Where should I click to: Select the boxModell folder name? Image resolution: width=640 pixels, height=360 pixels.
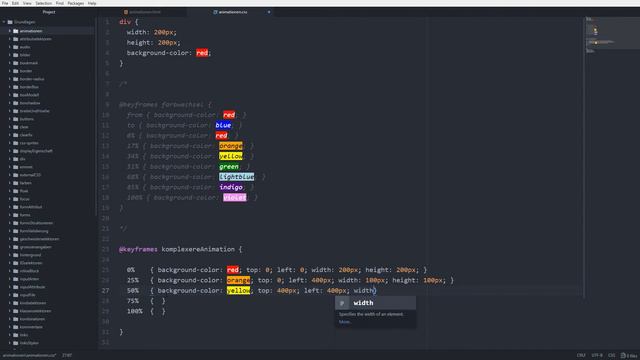(29, 95)
